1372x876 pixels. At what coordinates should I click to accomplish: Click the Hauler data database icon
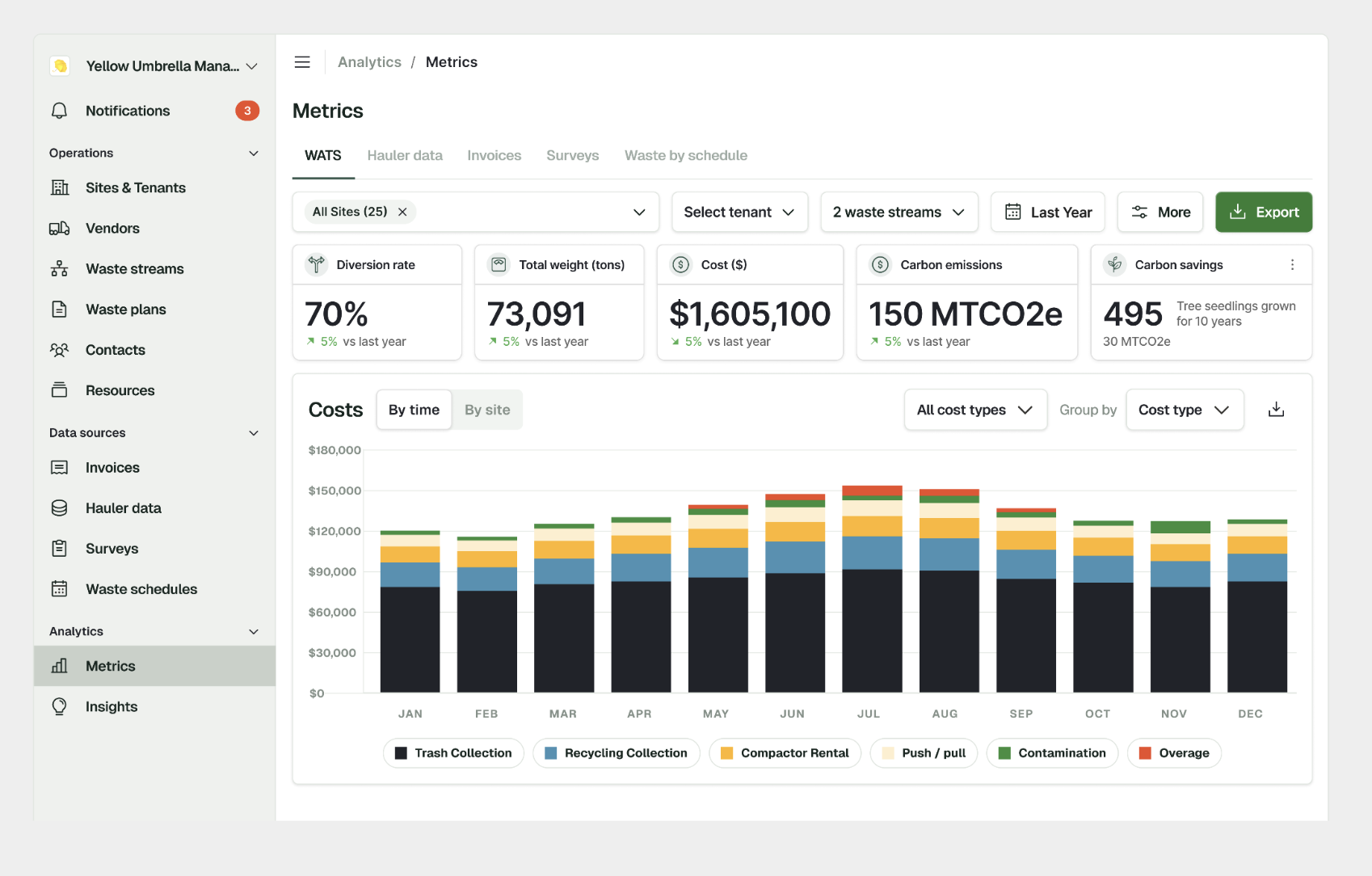(59, 508)
